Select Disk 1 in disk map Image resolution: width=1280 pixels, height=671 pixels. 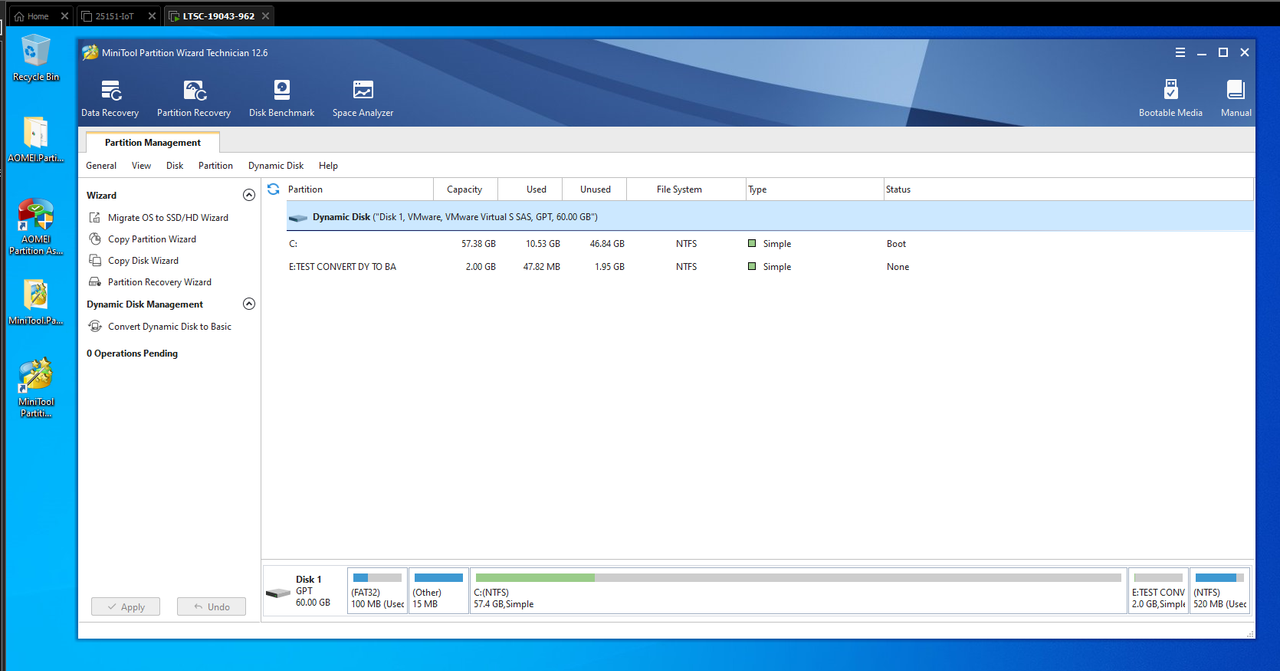click(304, 591)
